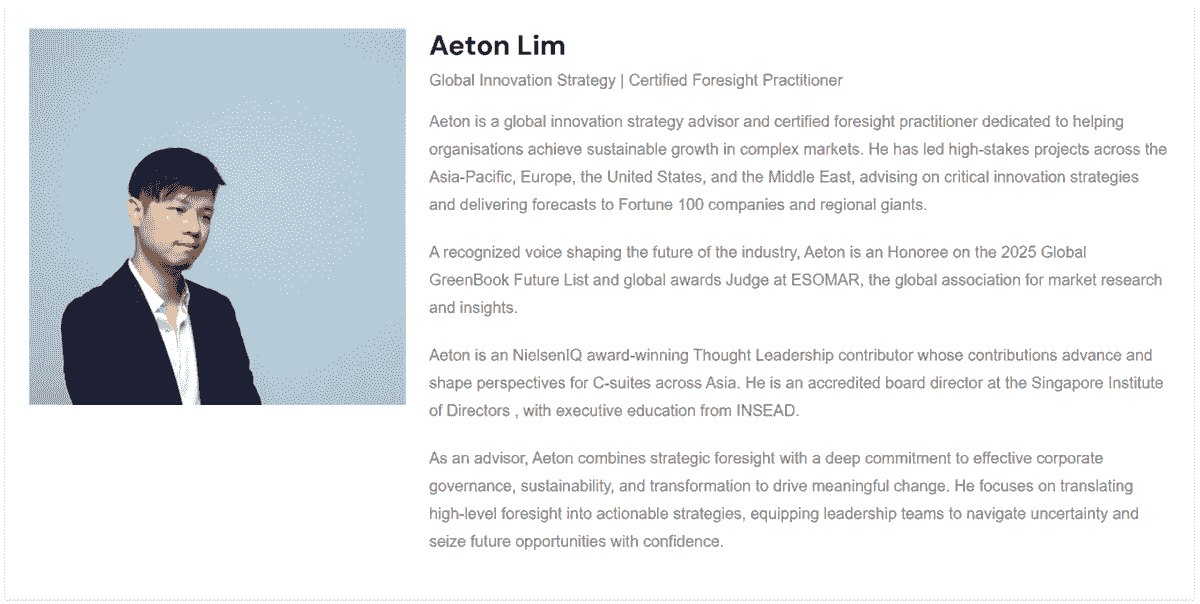Click the 'Singapore Institute of Directors' mention
Viewport: 1200px width, 604px height.
796,397
